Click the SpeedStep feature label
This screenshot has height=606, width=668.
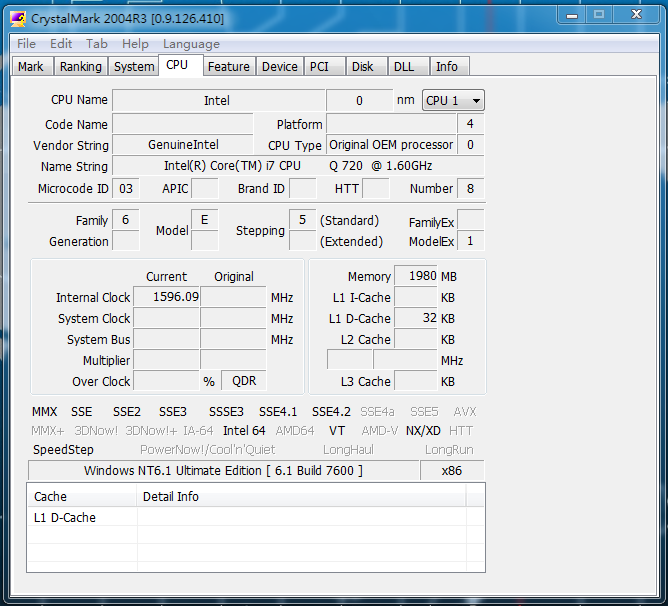pyautogui.click(x=63, y=450)
